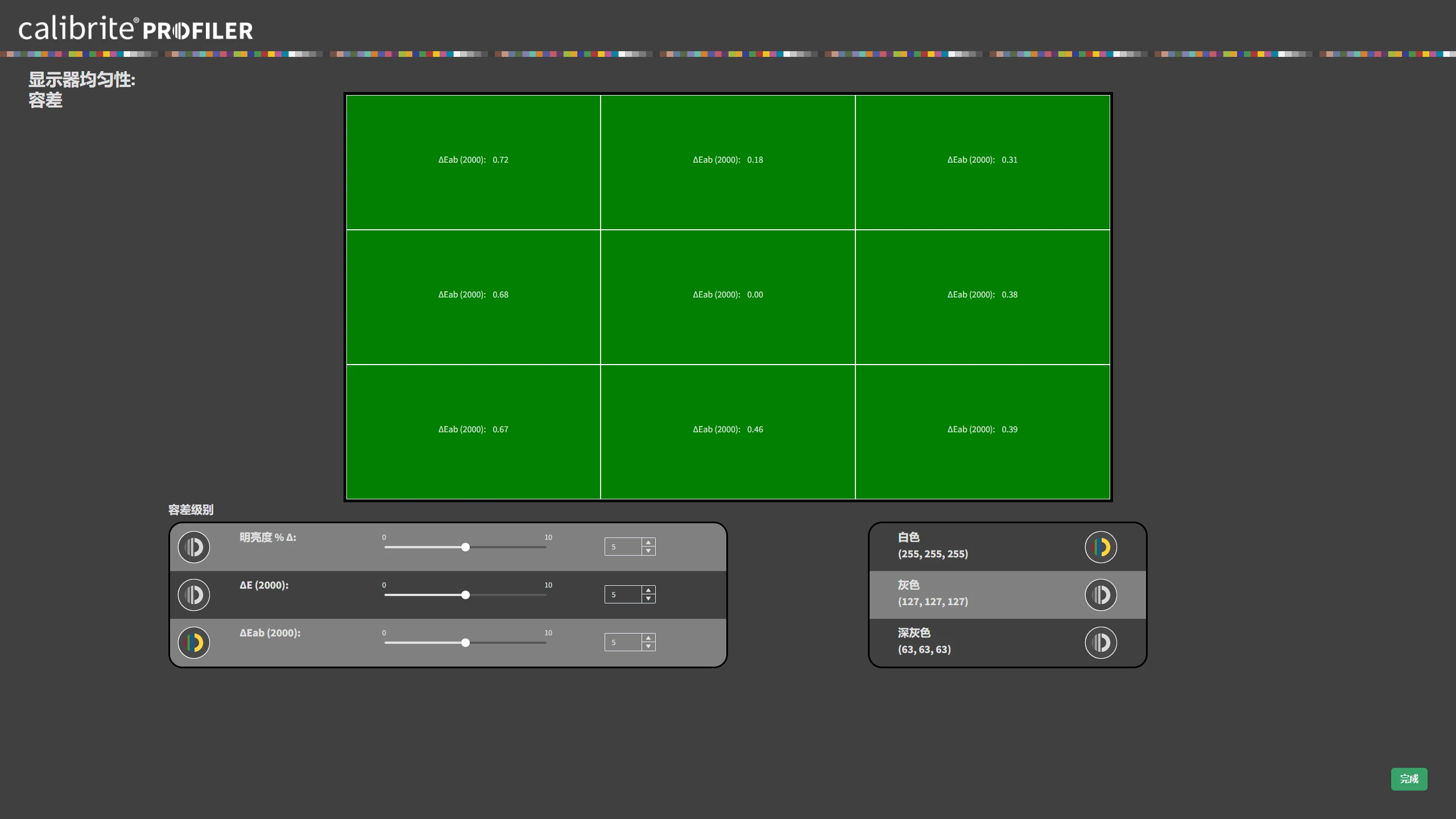This screenshot has width=1456, height=819.
Task: Toggle the white (255, 255, 255) icon
Action: (1101, 547)
